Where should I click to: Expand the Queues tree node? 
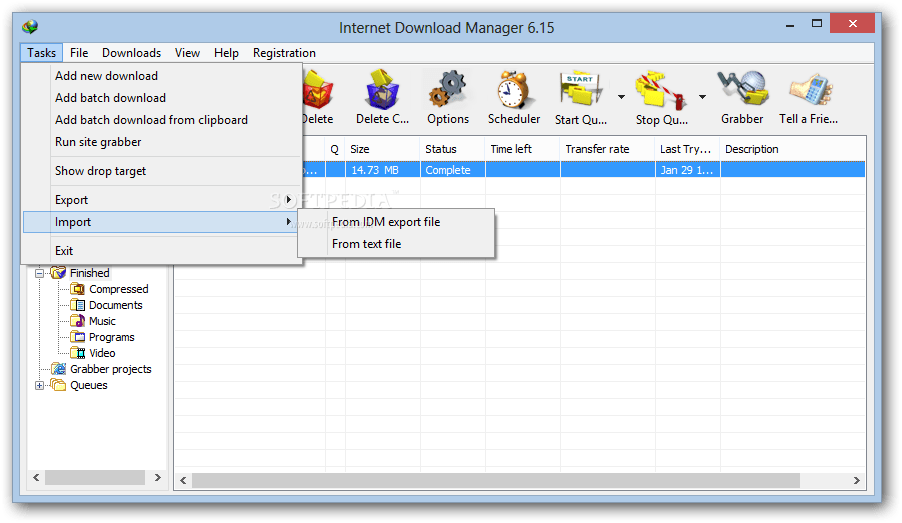tap(39, 385)
